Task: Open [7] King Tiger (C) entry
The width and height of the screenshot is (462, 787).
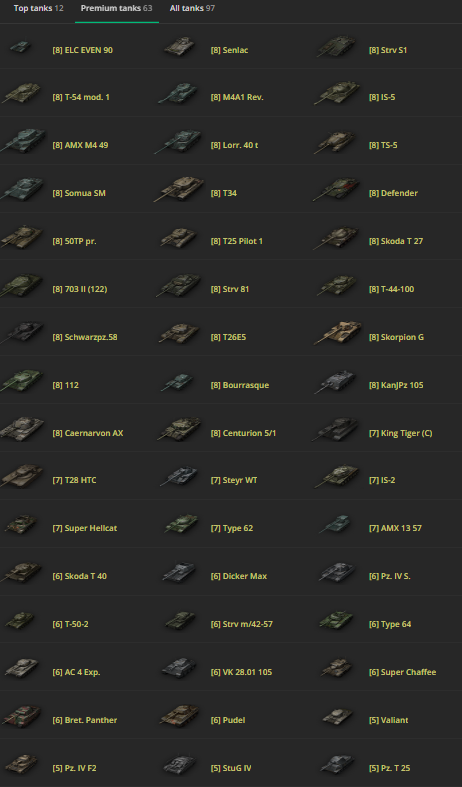Action: point(400,433)
